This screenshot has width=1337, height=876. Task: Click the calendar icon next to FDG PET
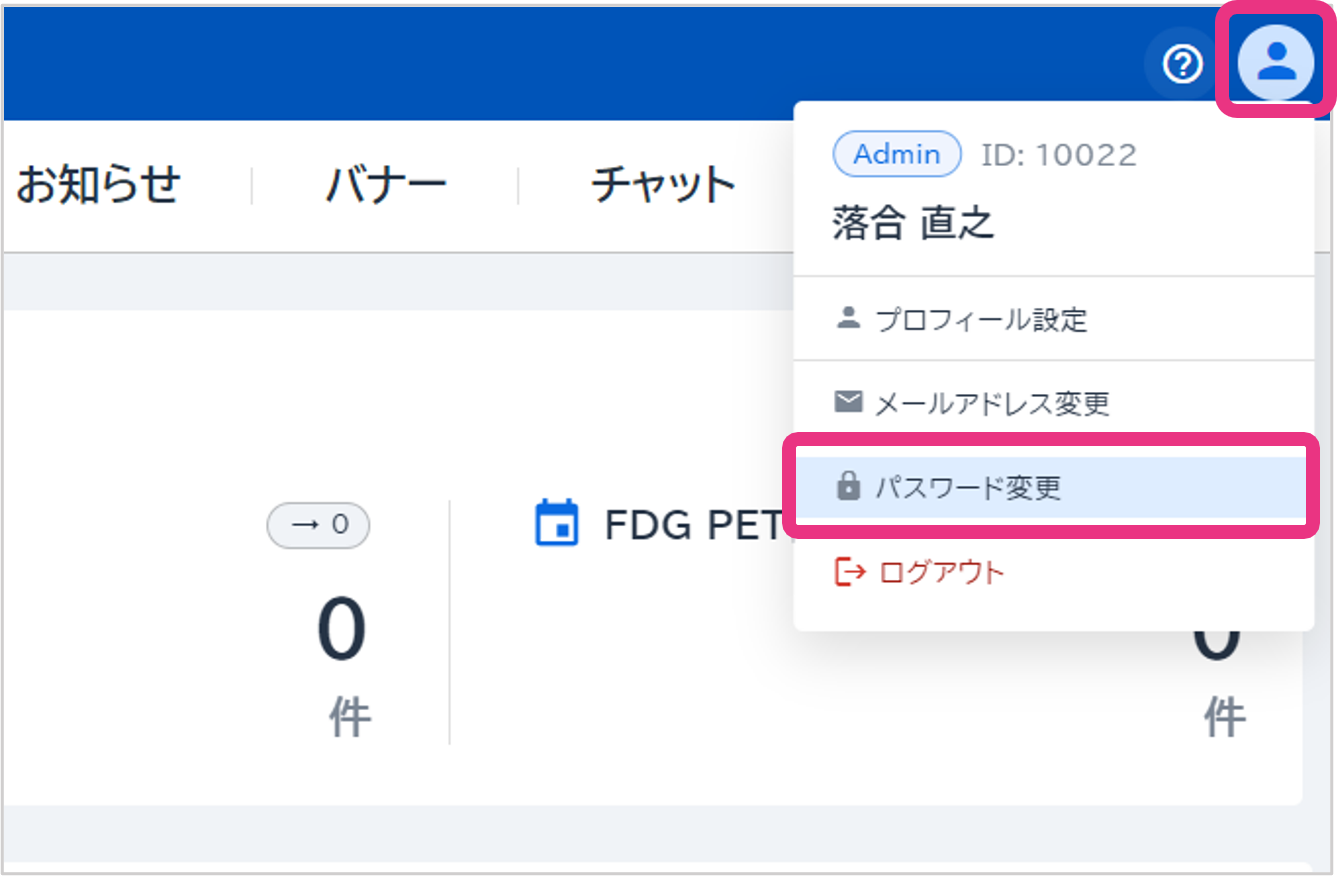(557, 523)
